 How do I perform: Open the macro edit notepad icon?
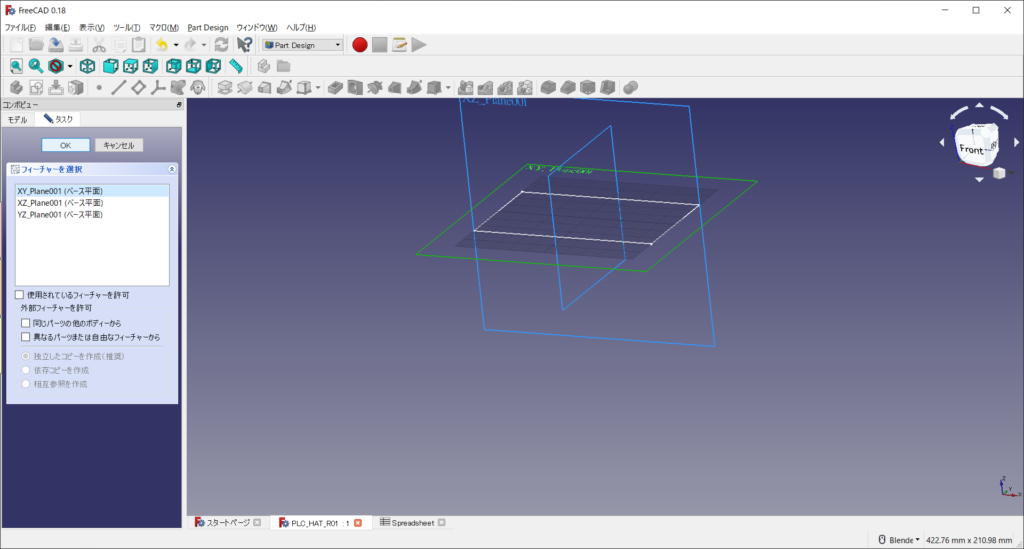pos(399,44)
